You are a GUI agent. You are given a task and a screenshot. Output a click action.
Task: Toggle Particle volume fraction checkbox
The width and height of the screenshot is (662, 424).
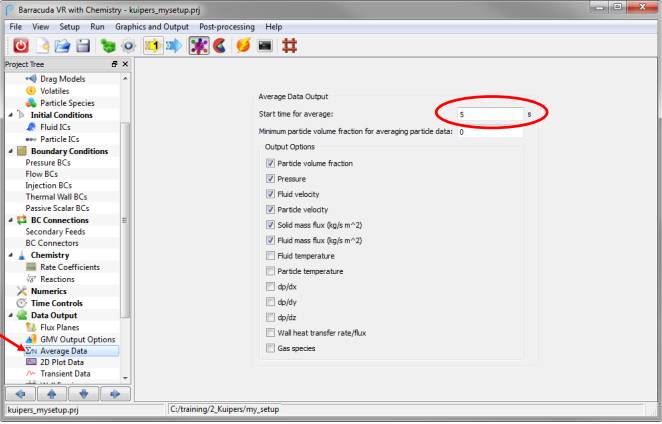pyautogui.click(x=270, y=163)
